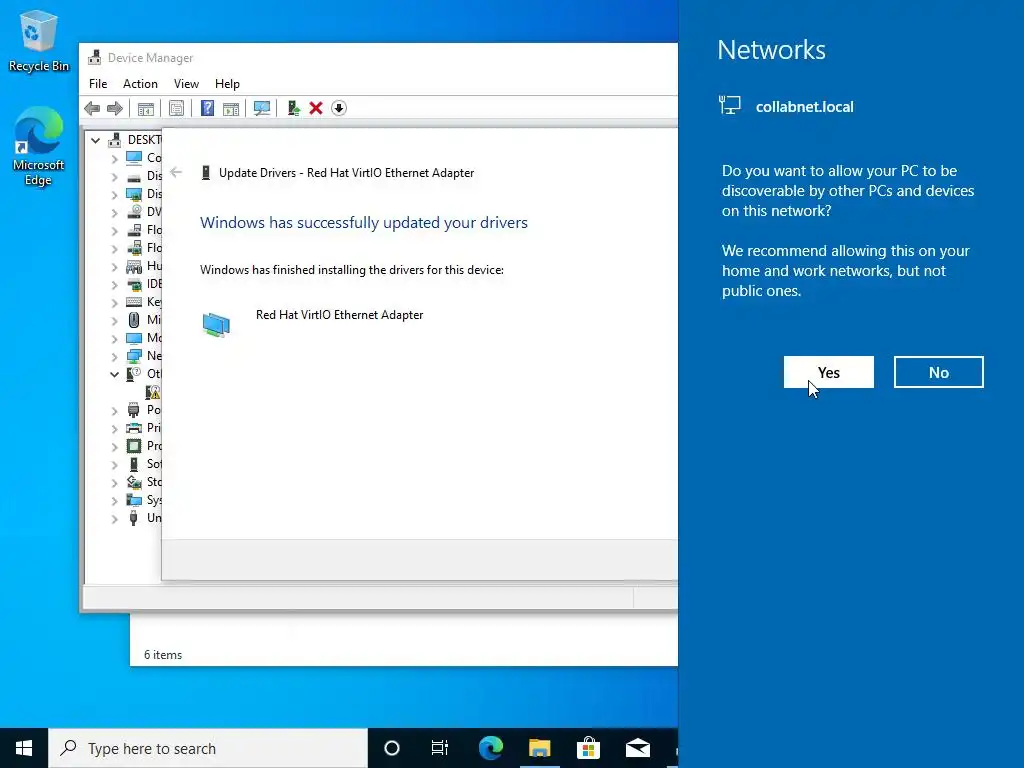Click the Device Manager title bar icon
Image resolution: width=1024 pixels, height=768 pixels.
coord(95,57)
